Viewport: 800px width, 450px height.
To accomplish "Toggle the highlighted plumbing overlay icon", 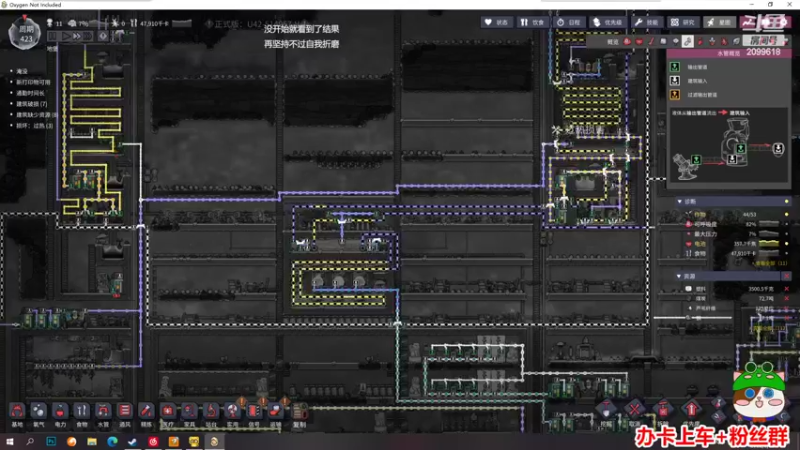I will point(688,42).
